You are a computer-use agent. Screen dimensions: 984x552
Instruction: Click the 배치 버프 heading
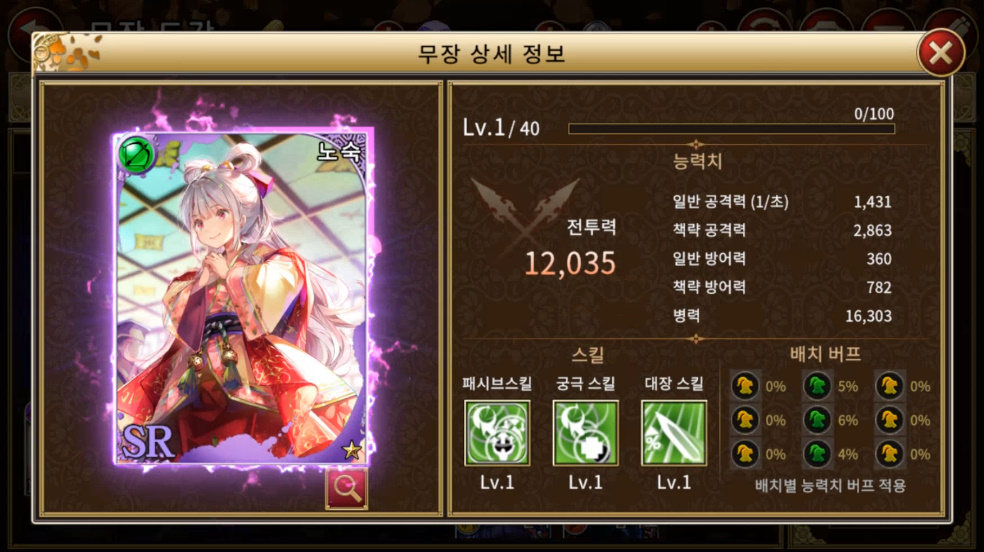(x=825, y=354)
